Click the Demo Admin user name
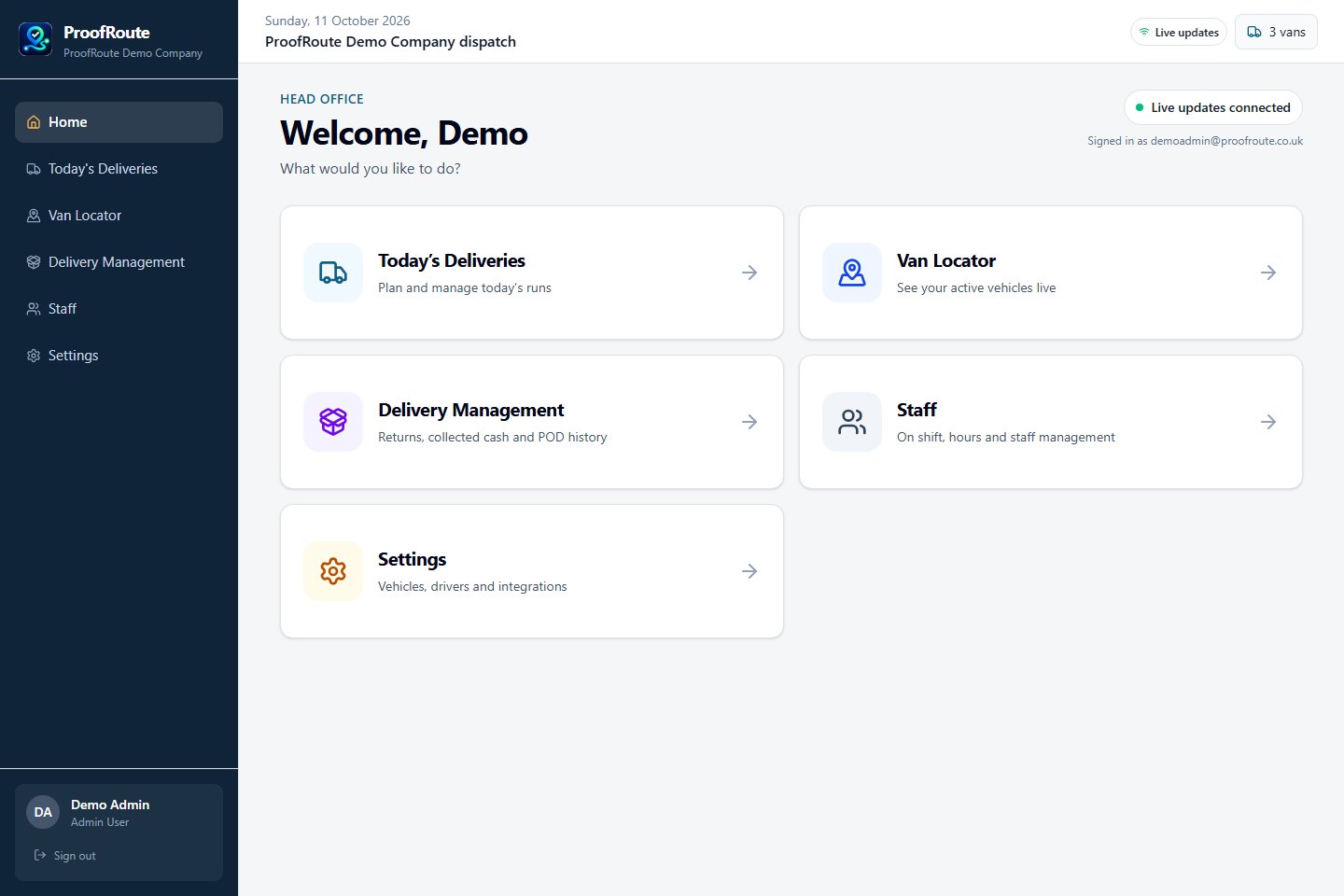 110,805
